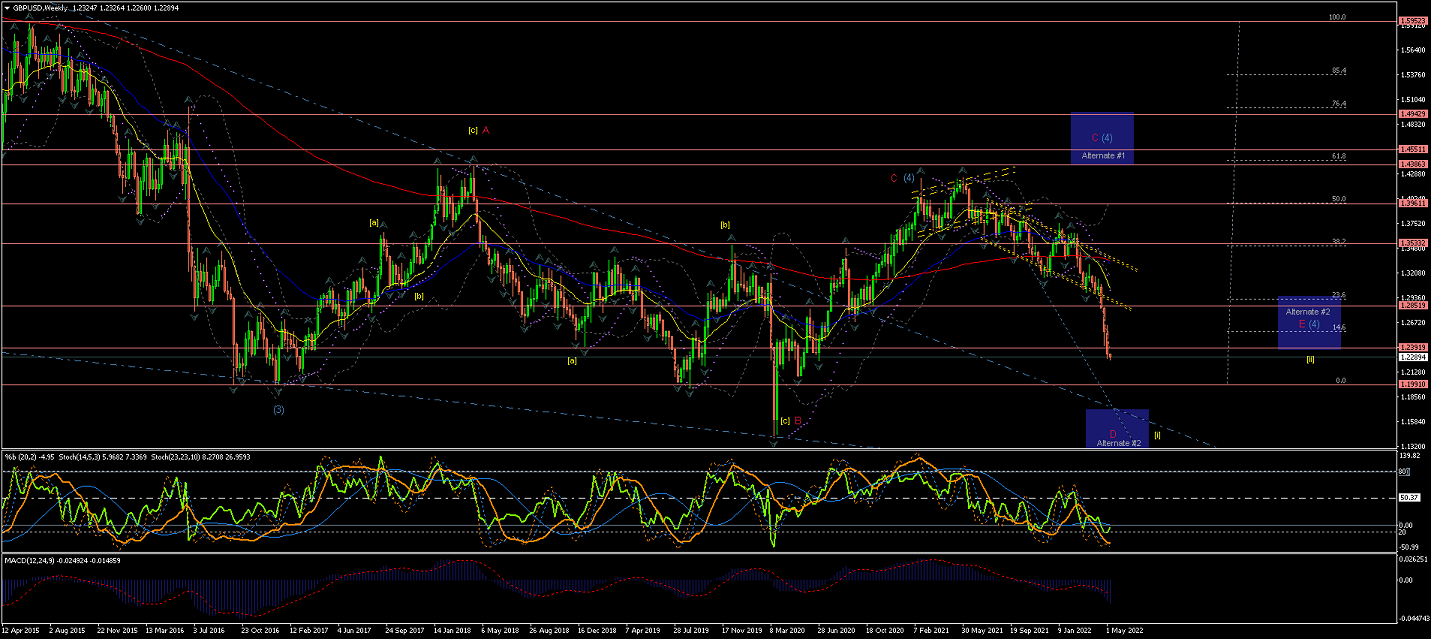Click the red A wave label
The image size is (1431, 639).
pos(485,130)
